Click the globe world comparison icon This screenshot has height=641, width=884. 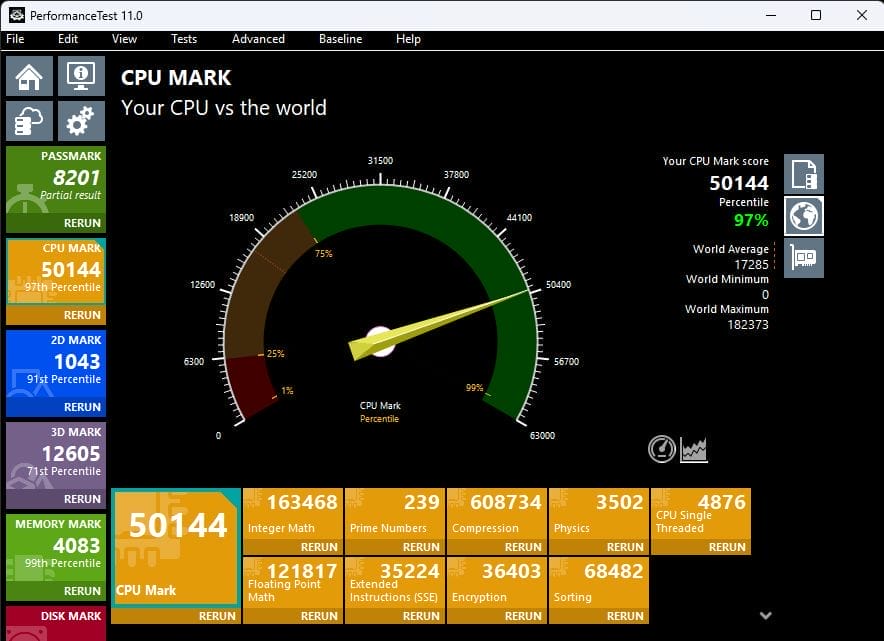804,216
